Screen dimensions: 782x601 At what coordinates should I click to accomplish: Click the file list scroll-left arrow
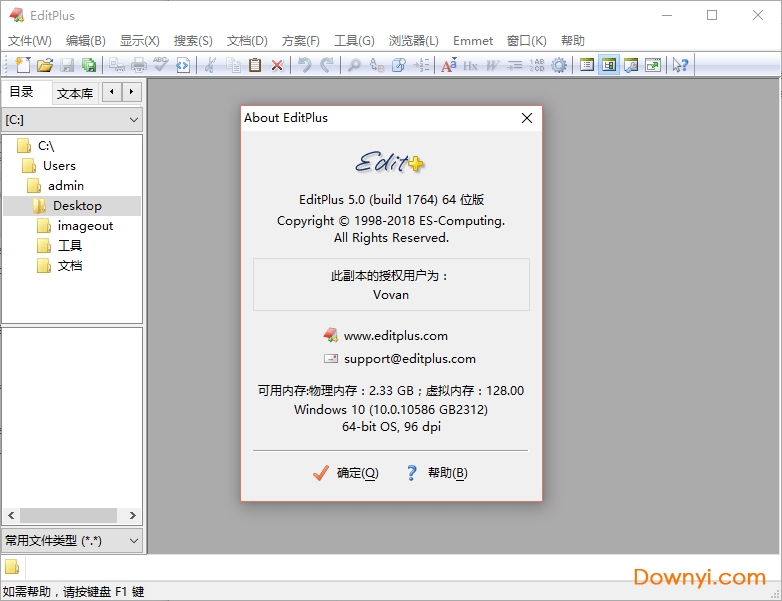coord(11,515)
